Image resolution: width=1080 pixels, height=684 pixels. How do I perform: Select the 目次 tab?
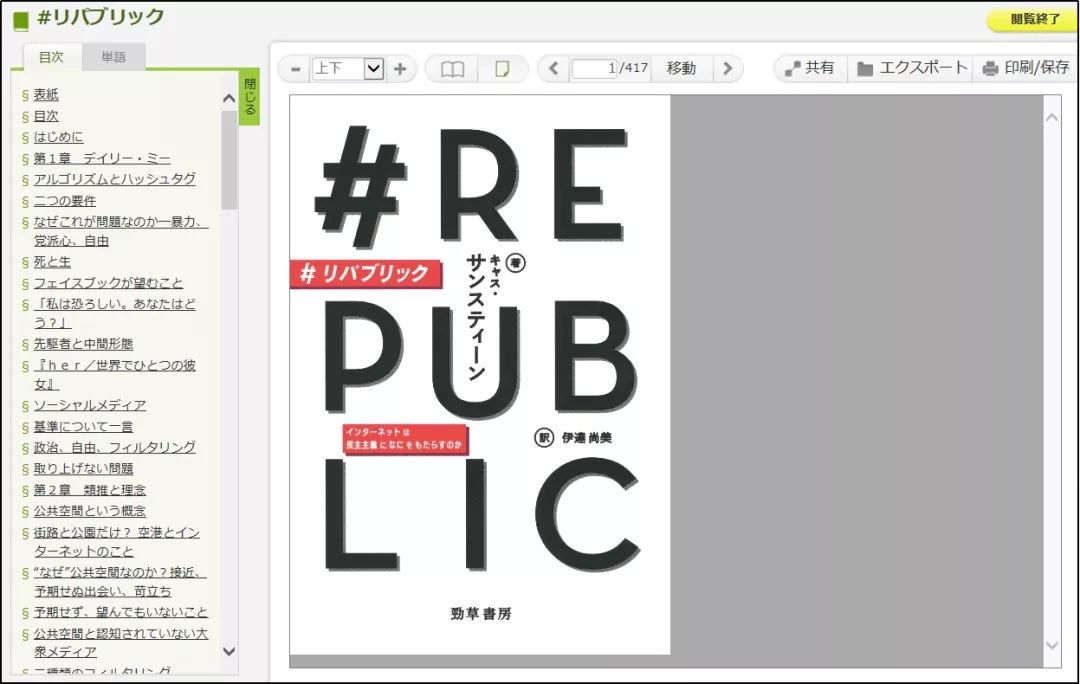[x=51, y=57]
